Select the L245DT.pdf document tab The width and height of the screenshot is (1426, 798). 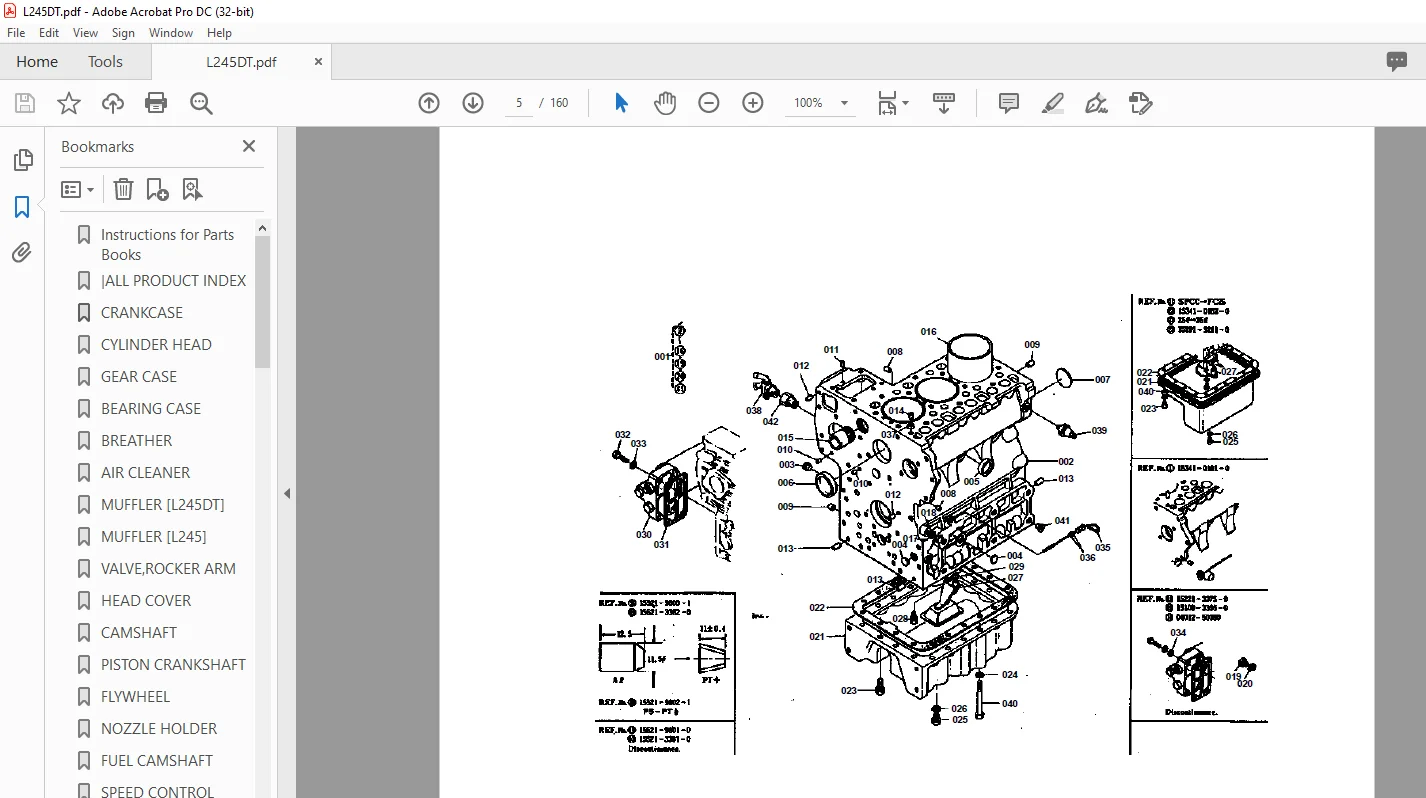[x=241, y=61]
